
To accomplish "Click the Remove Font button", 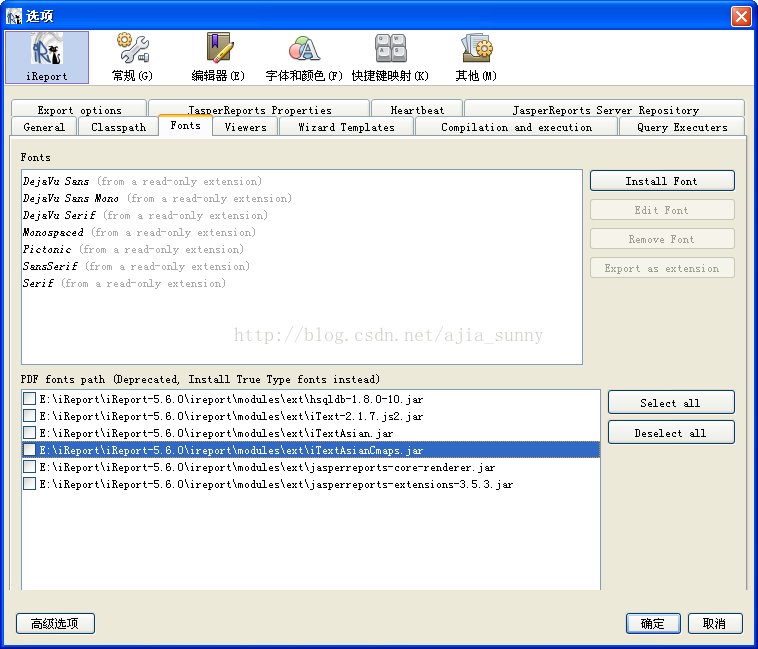I will click(x=662, y=239).
